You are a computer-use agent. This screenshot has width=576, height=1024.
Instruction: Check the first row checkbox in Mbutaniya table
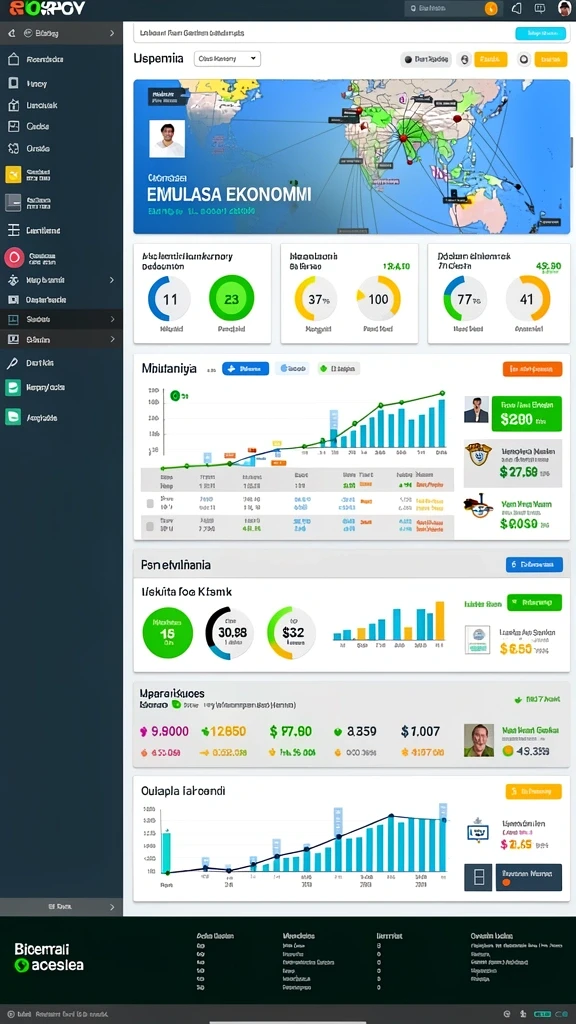click(150, 504)
